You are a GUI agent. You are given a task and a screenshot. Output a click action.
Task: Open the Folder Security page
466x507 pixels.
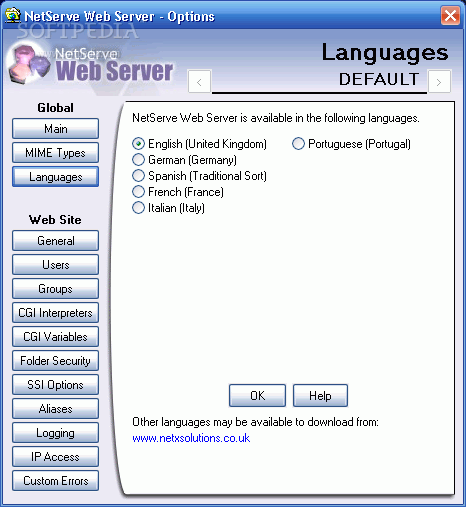tap(55, 361)
